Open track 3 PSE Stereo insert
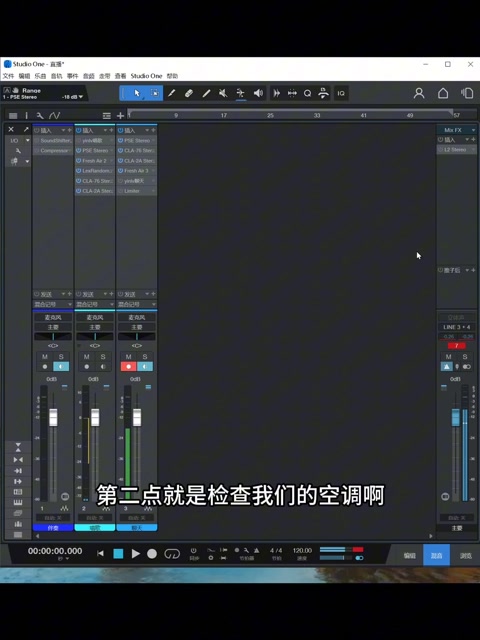 (137, 140)
